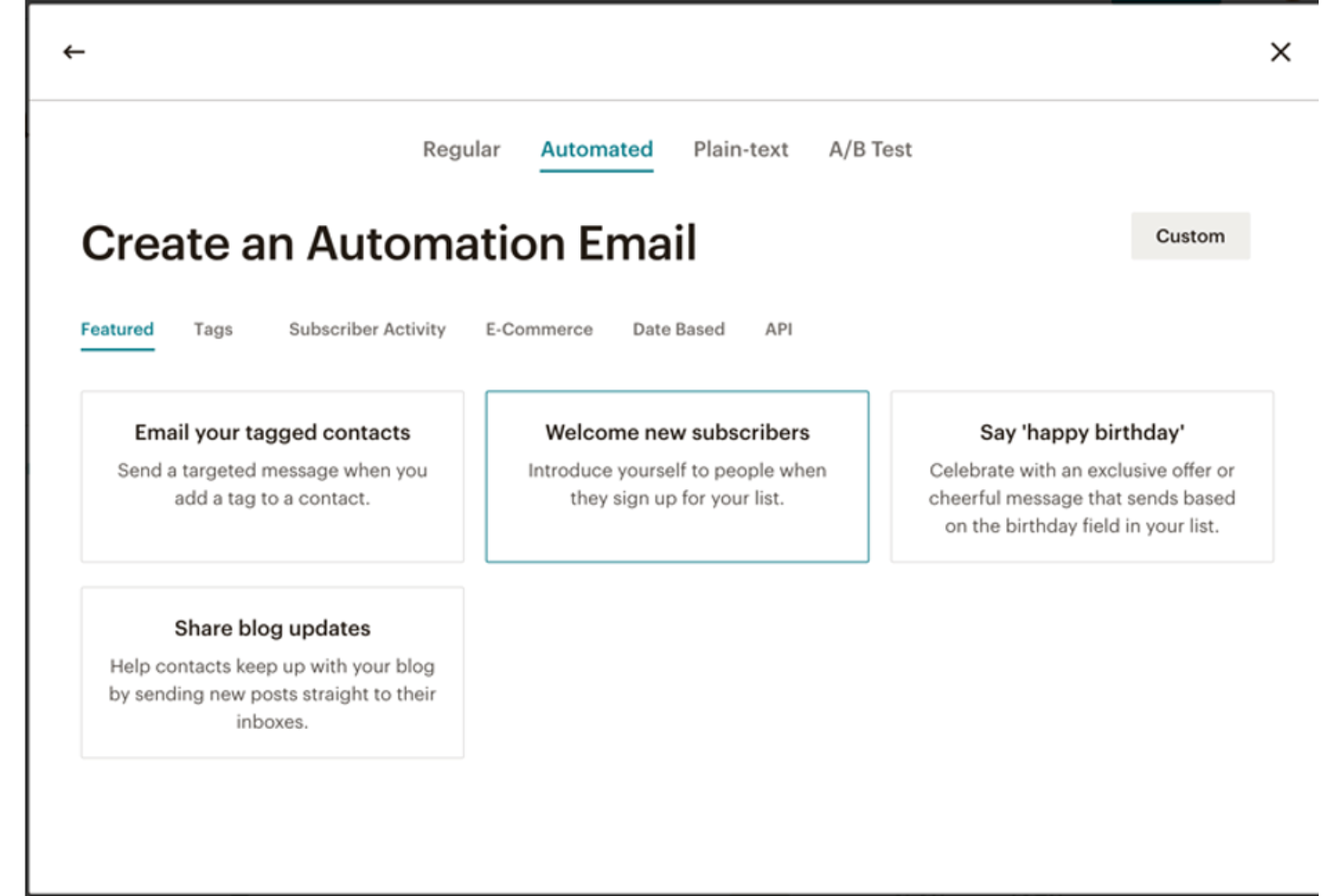
Task: Open the Plain-text email type
Action: (740, 149)
